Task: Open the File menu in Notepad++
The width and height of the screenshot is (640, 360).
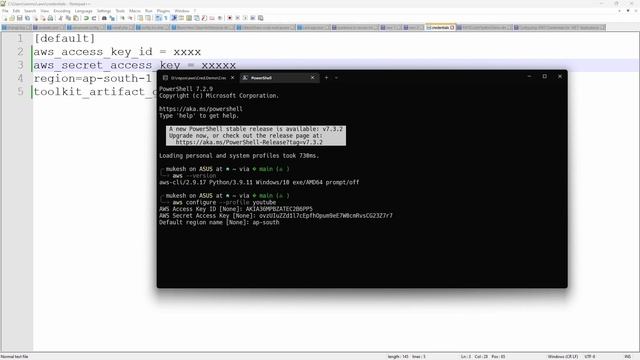Action: pos(5,11)
